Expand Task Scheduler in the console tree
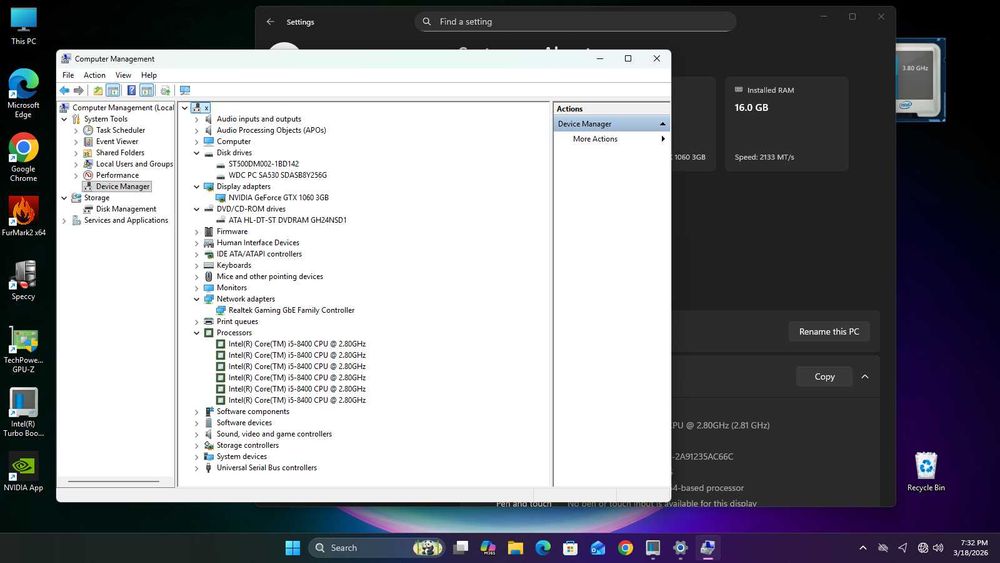1000x563 pixels. point(76,131)
